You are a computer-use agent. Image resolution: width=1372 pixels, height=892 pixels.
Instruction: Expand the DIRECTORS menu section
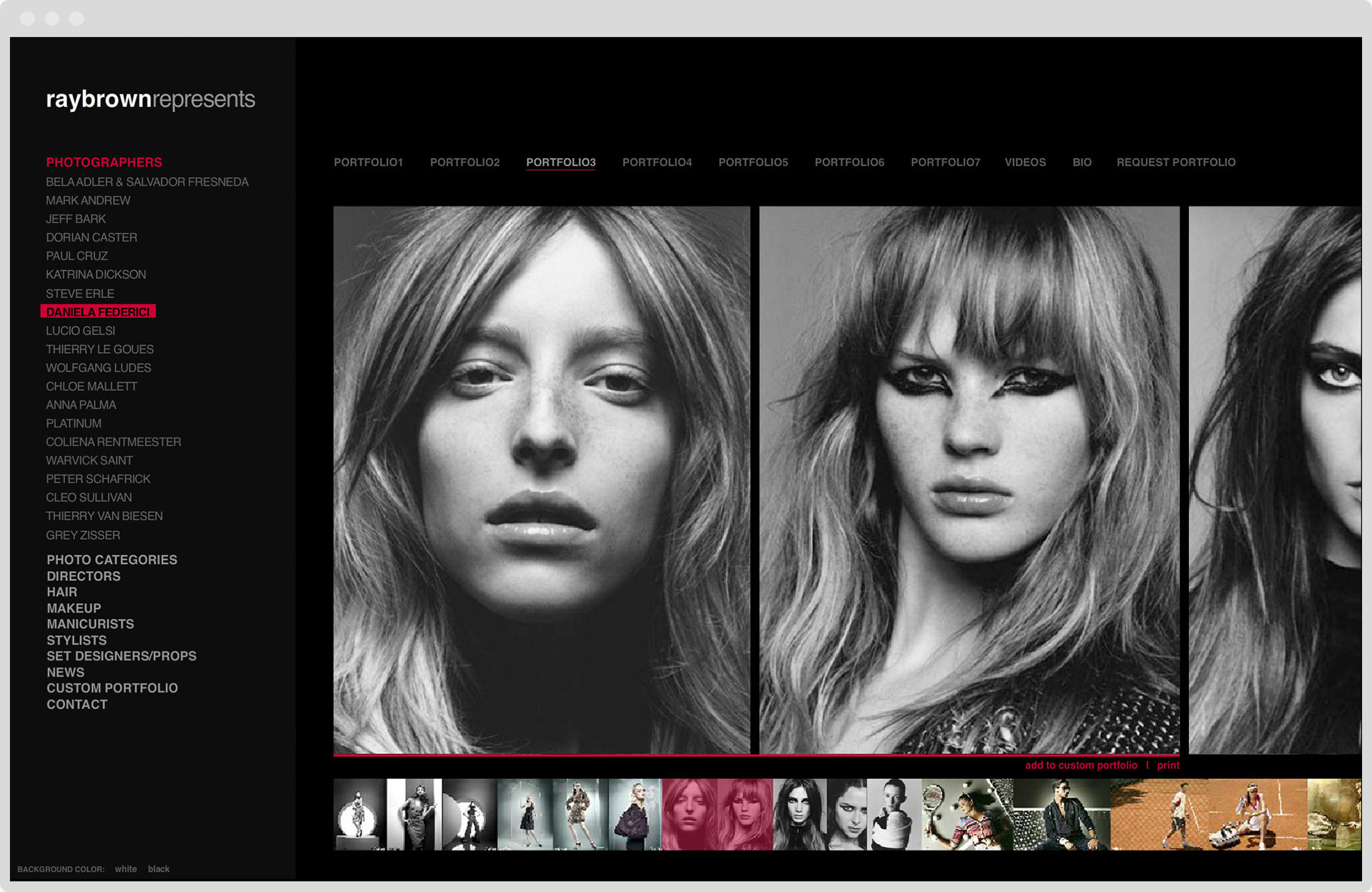tap(83, 576)
